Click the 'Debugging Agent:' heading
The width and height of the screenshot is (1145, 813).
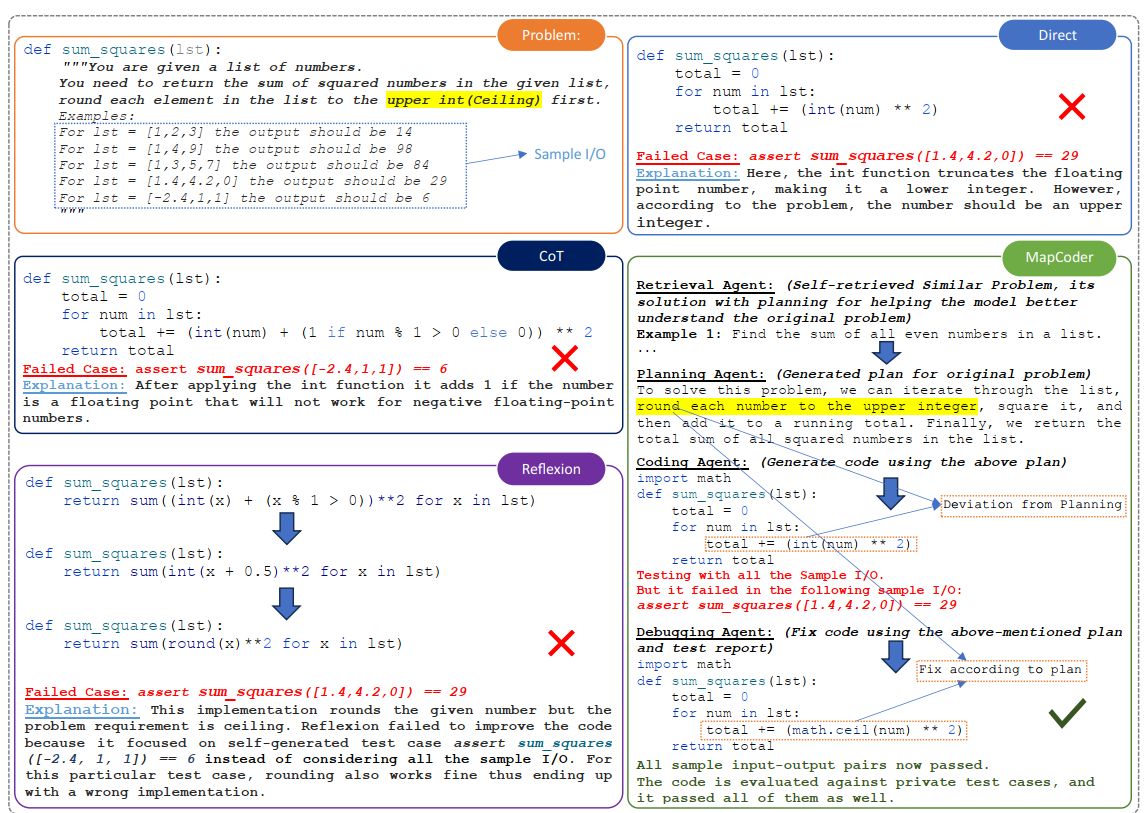click(x=705, y=632)
